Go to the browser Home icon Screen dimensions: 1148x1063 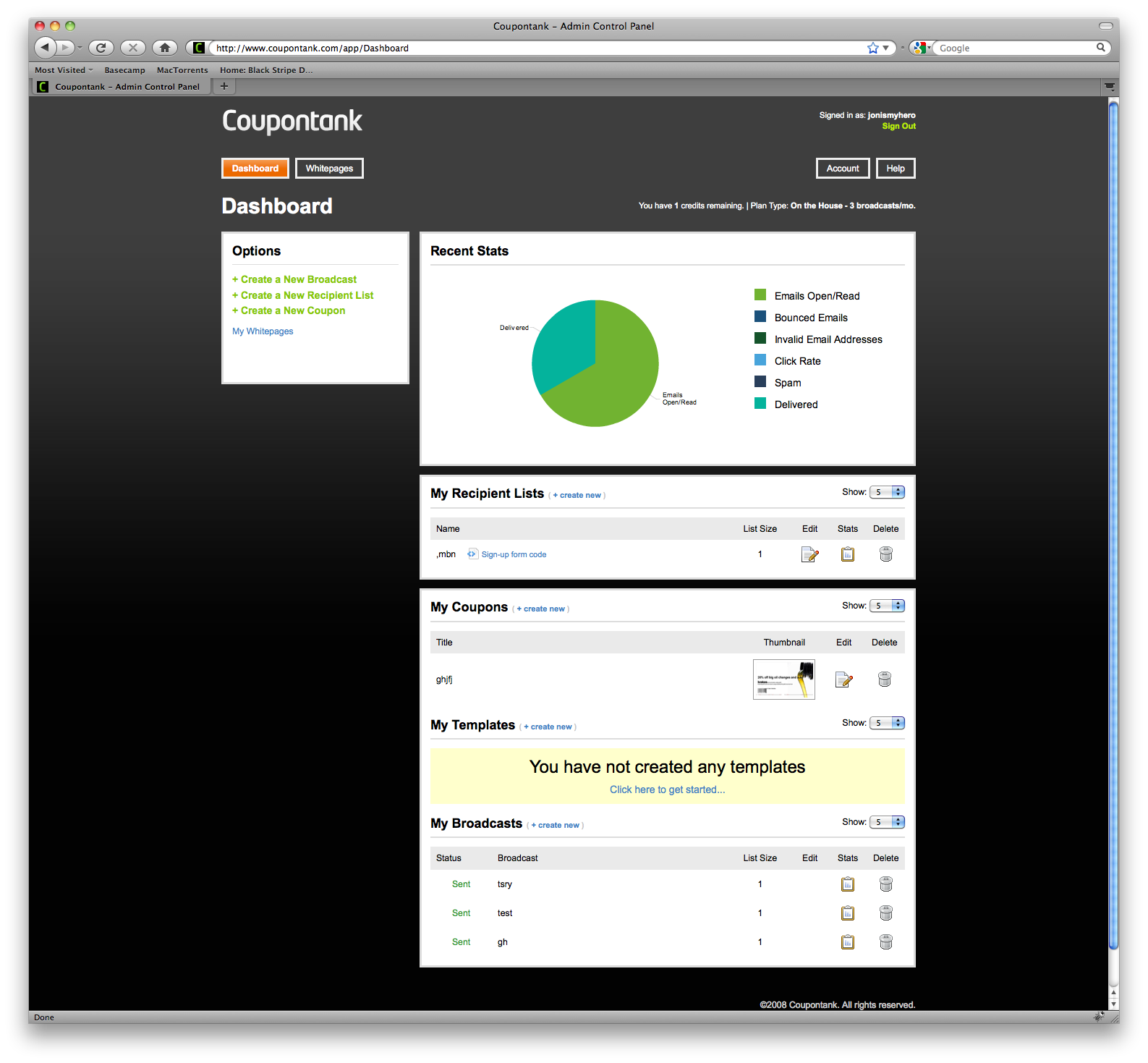pos(165,48)
